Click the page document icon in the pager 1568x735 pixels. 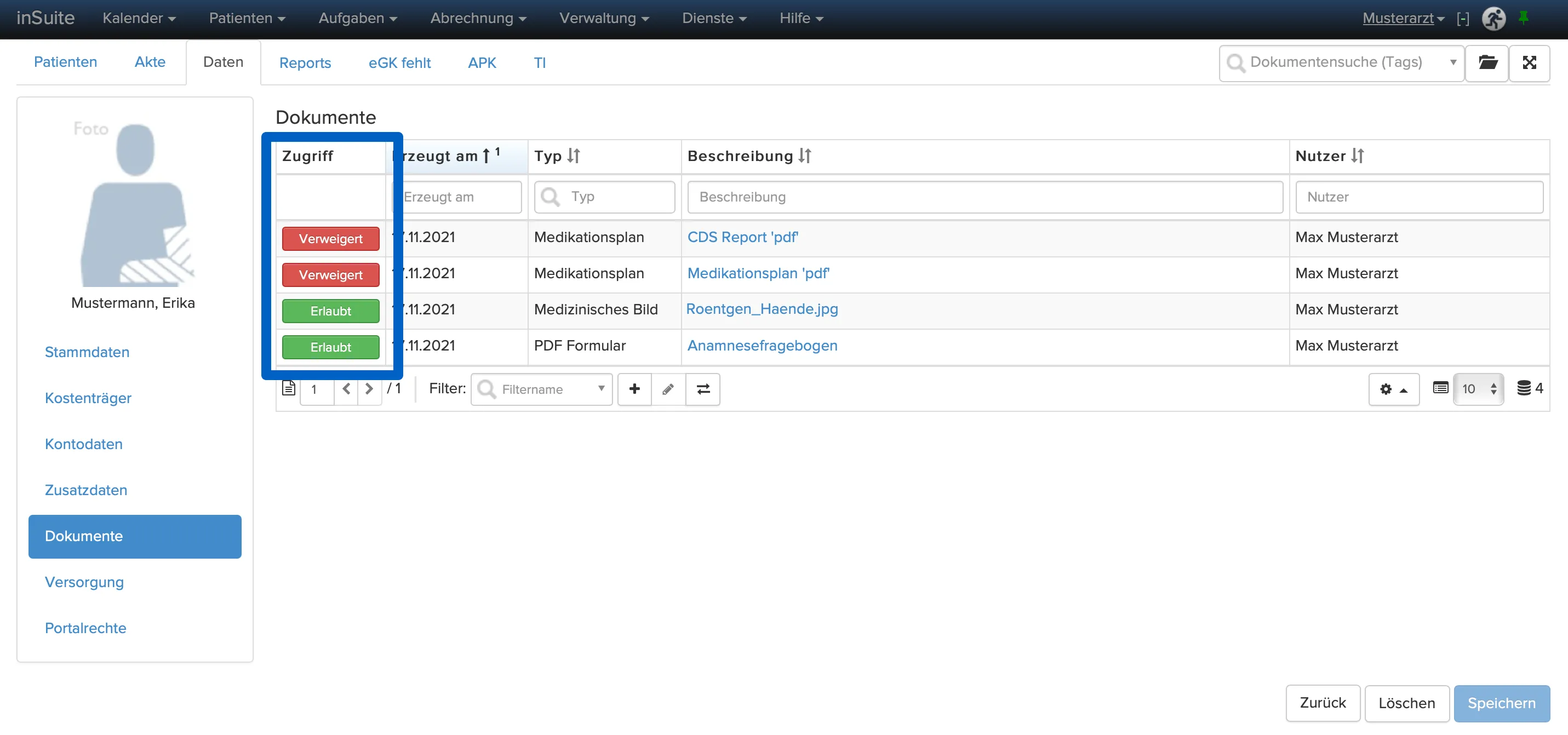[x=289, y=388]
